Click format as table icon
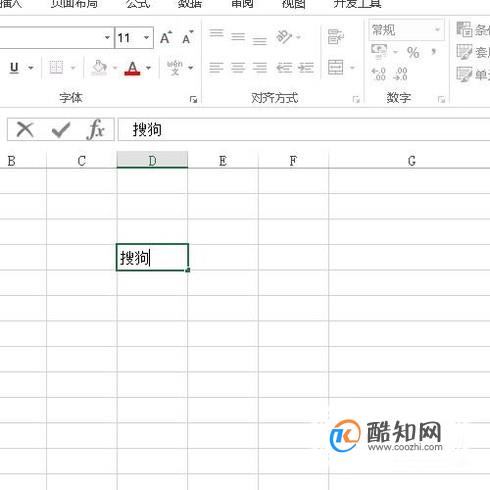 (464, 52)
